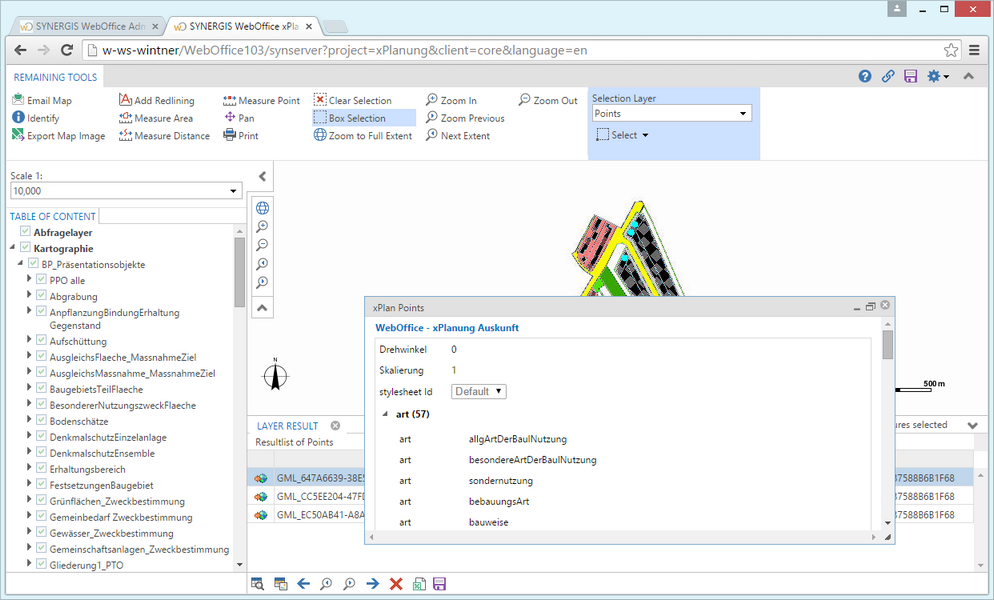The width and height of the screenshot is (994, 600).
Task: Click the Clear Selection button
Action: (x=357, y=100)
